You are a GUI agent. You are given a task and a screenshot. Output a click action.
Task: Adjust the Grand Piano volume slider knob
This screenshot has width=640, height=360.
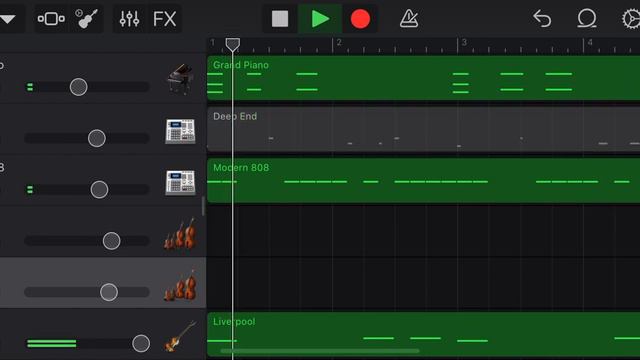[x=78, y=87]
